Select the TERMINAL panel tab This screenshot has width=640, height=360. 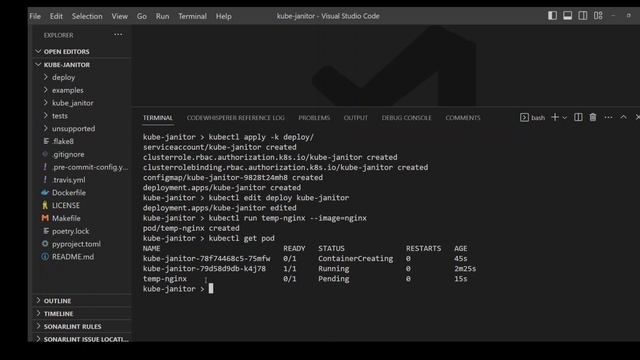point(158,118)
